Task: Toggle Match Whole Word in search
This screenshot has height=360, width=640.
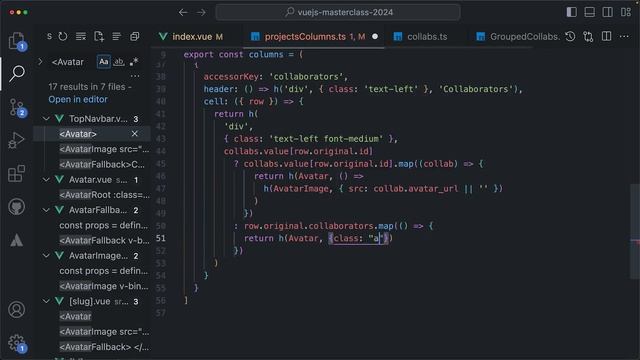Action: 119,62
